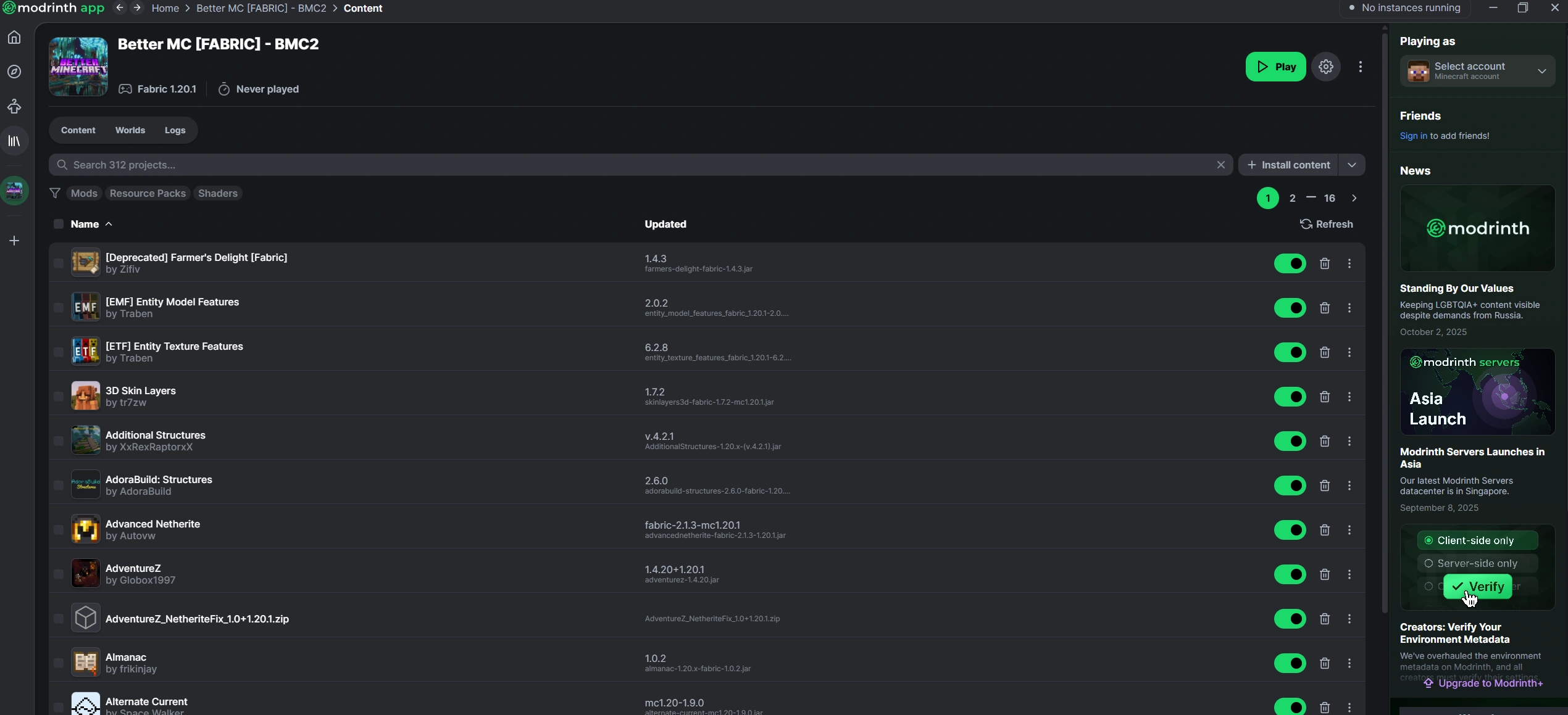Open the Select account dropdown

click(1477, 71)
